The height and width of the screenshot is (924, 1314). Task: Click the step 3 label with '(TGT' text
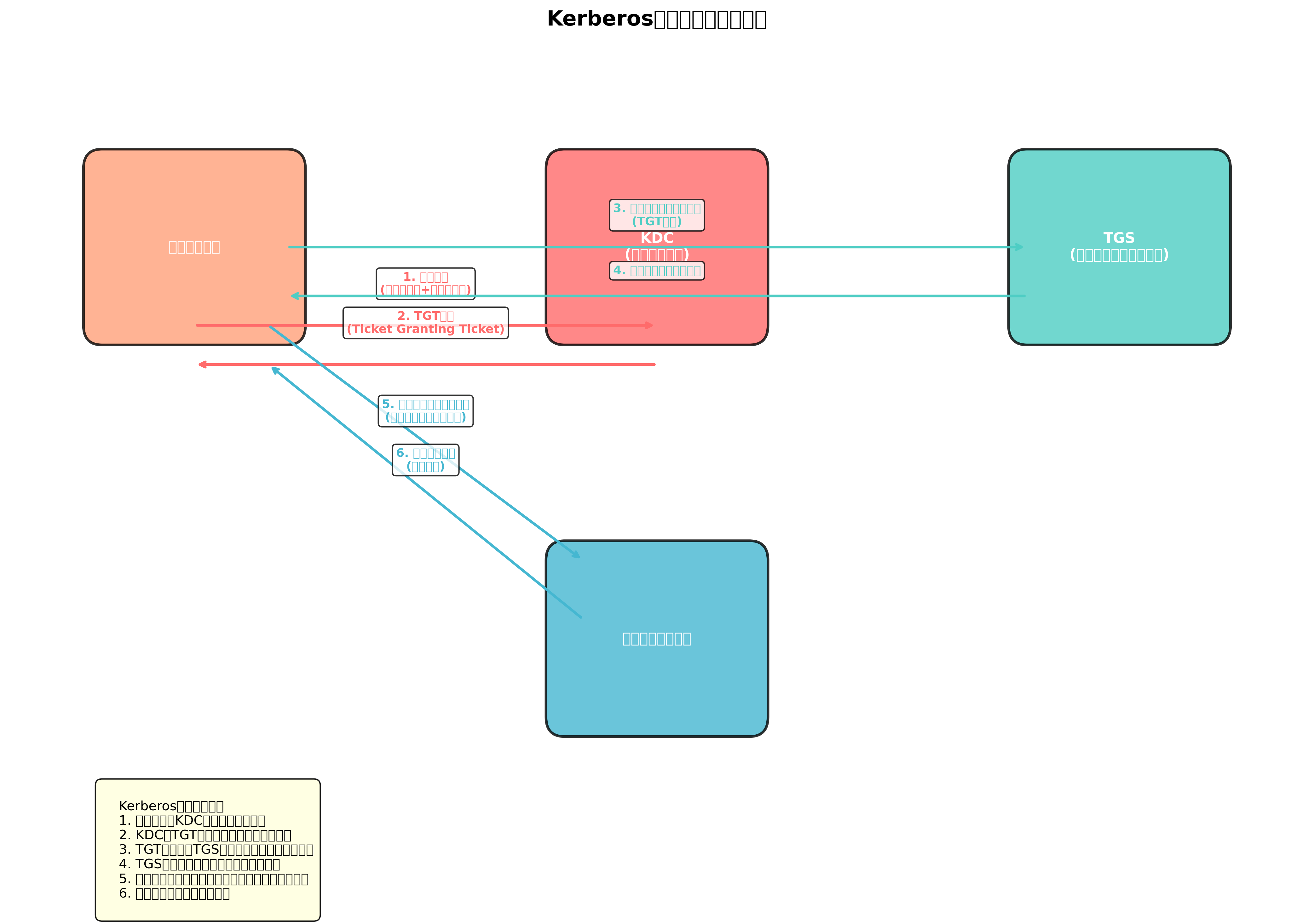pos(656,215)
